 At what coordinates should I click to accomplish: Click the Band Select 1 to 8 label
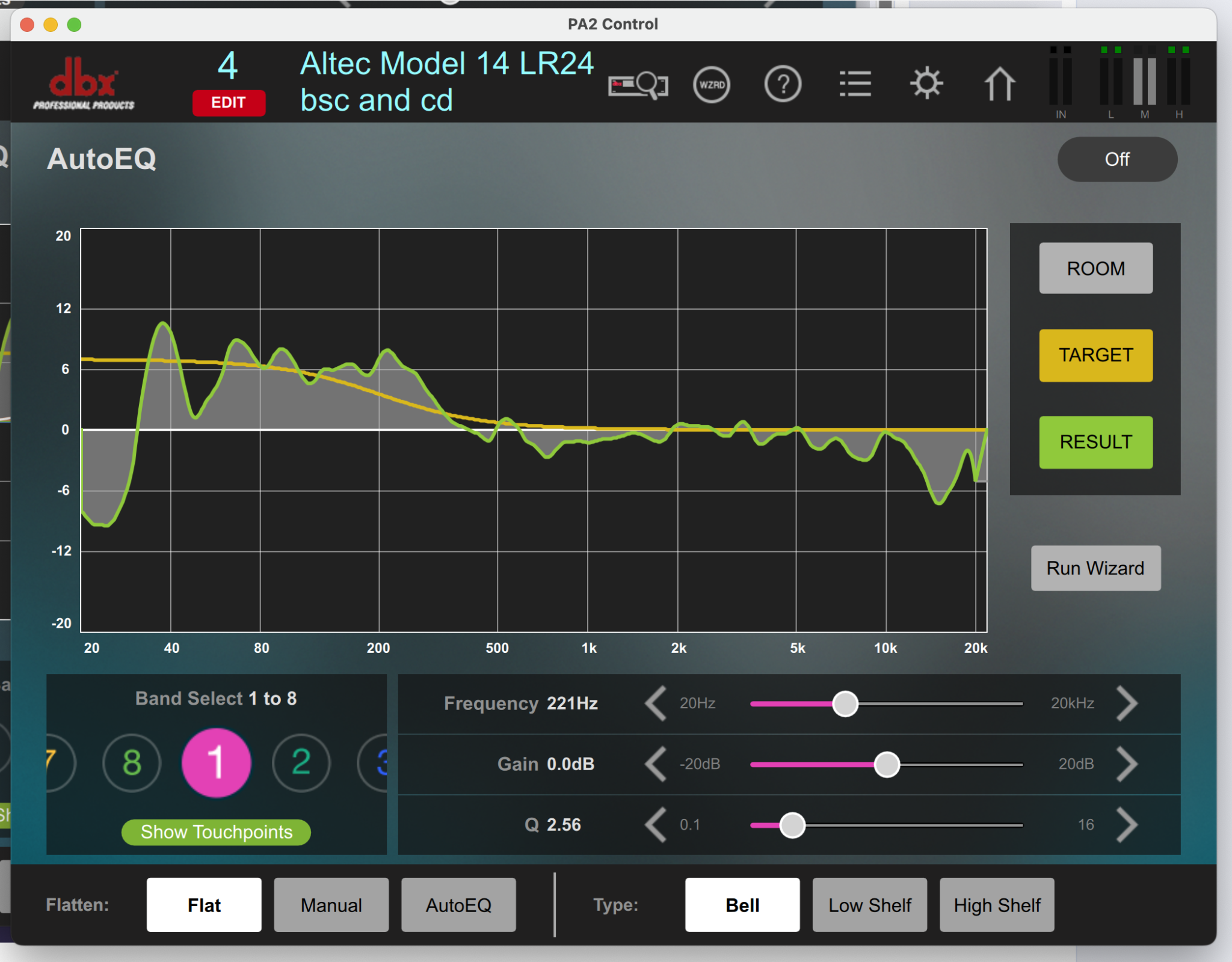point(216,699)
